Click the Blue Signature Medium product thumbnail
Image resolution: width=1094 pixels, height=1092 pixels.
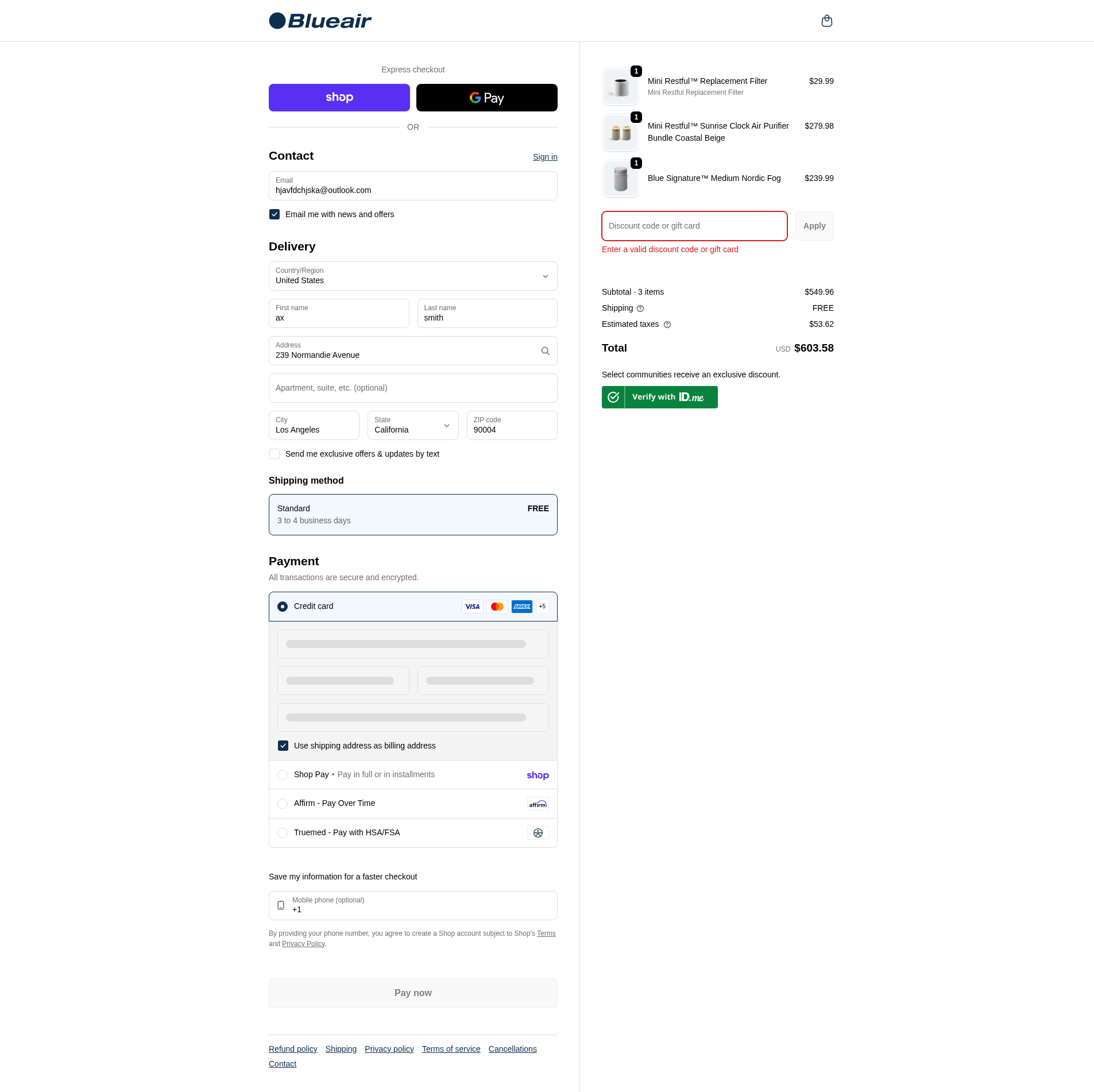click(x=620, y=179)
